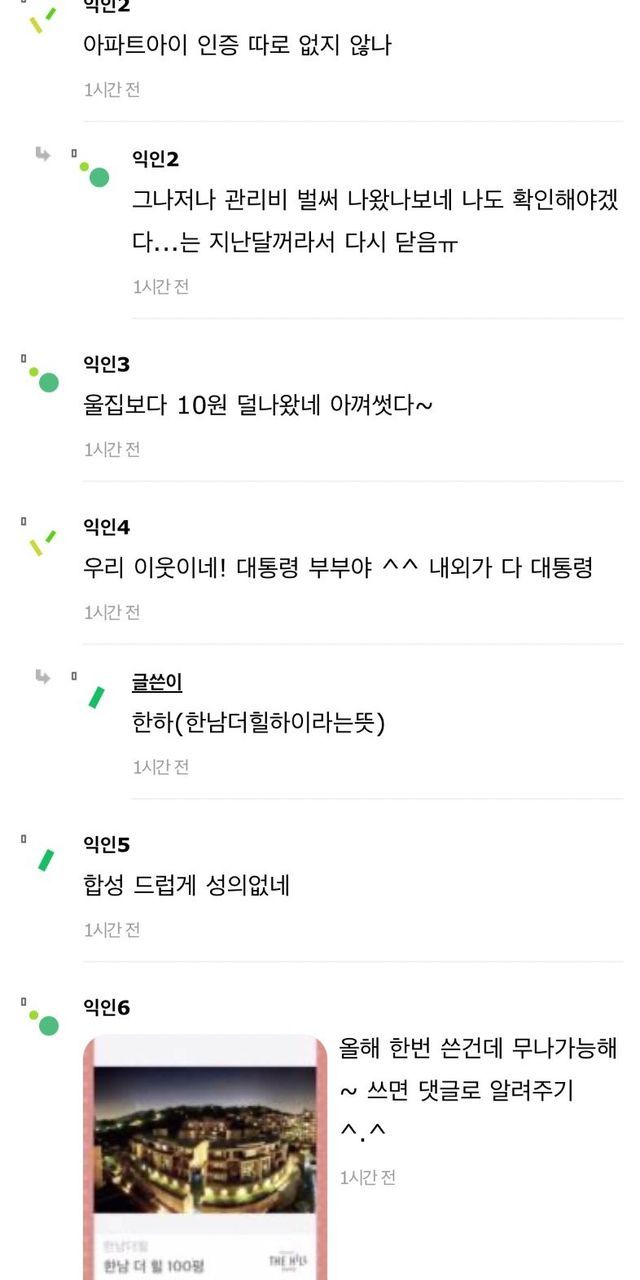Viewport: 640px width, 1280px height.
Task: Tap the 익인4 username
Action: click(x=106, y=527)
